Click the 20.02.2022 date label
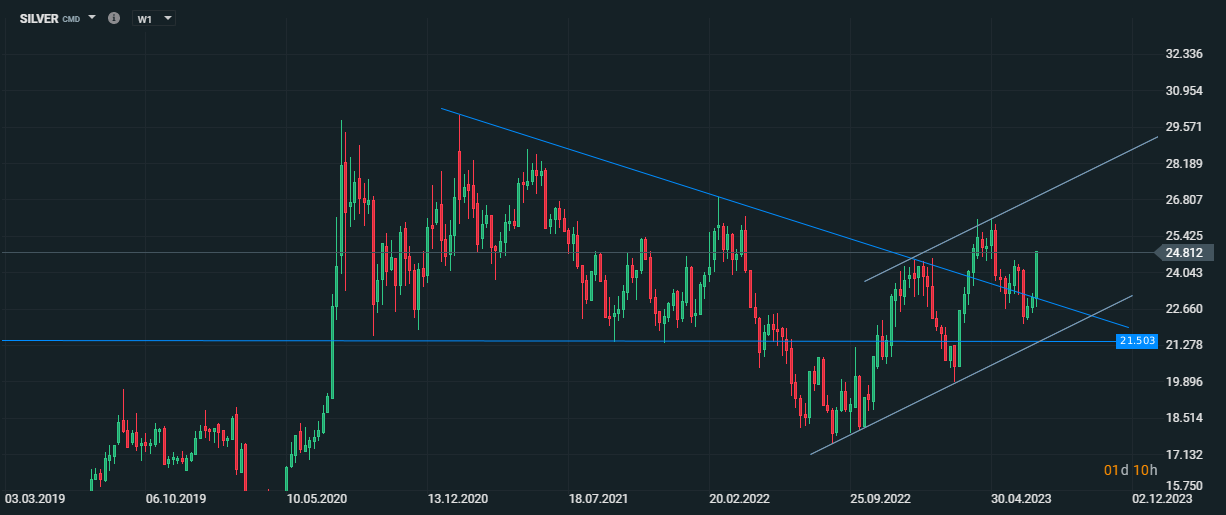This screenshot has height=515, width=1226. tap(739, 497)
